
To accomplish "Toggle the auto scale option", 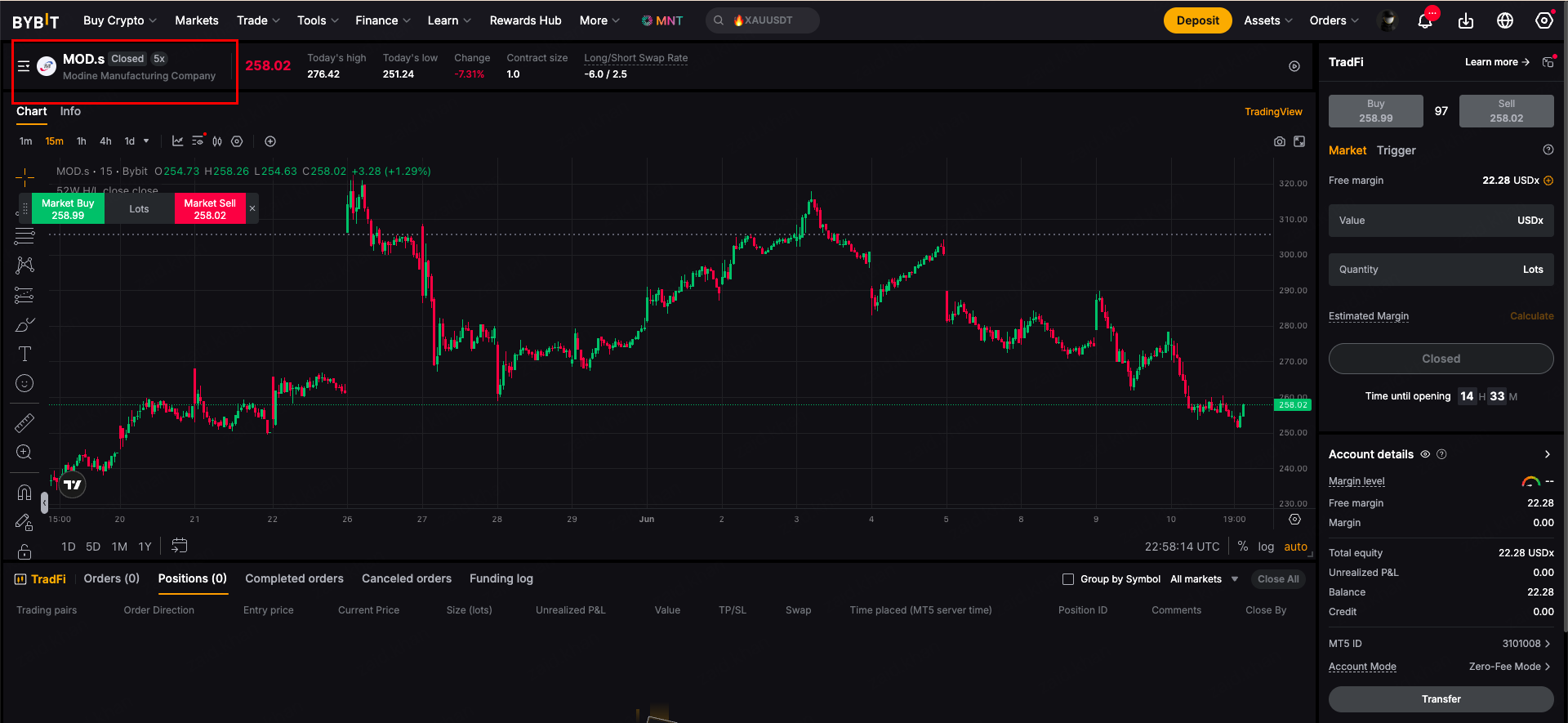I will (1295, 547).
